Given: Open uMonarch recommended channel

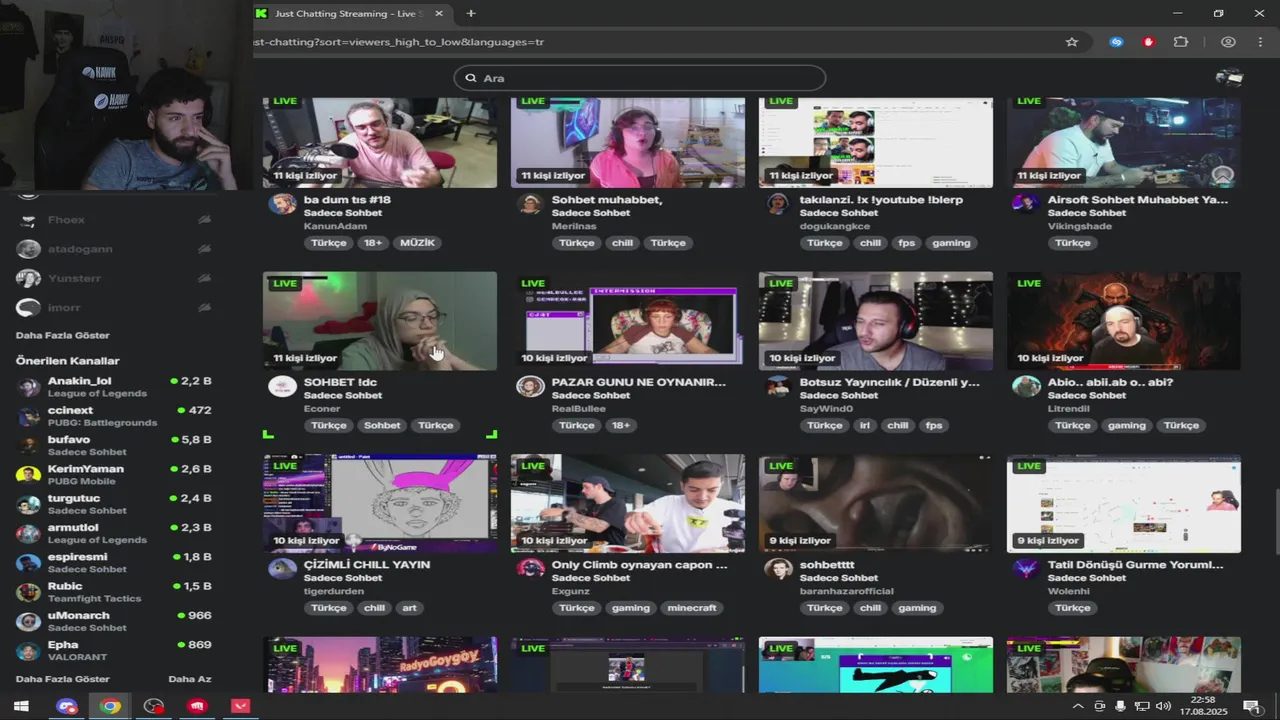Looking at the screenshot, I should tap(114, 621).
